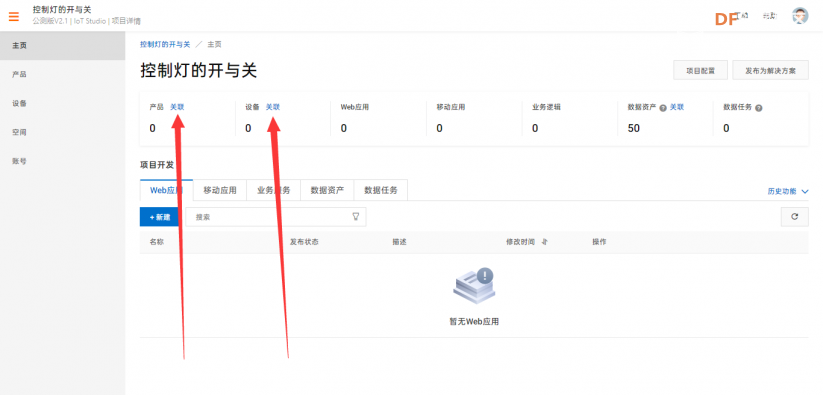
Task: Open 账号 in sidebar
Action: coord(62,161)
